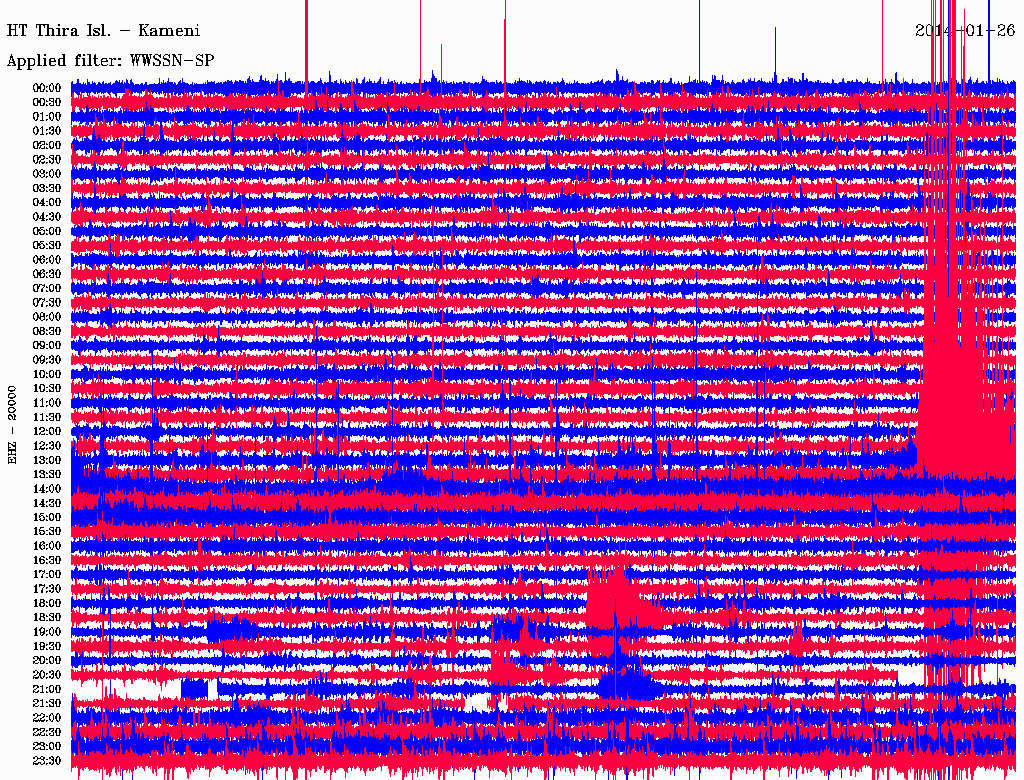
Task: Click the 'Applied filter: WWSSN-SP' label
Action: (110, 61)
